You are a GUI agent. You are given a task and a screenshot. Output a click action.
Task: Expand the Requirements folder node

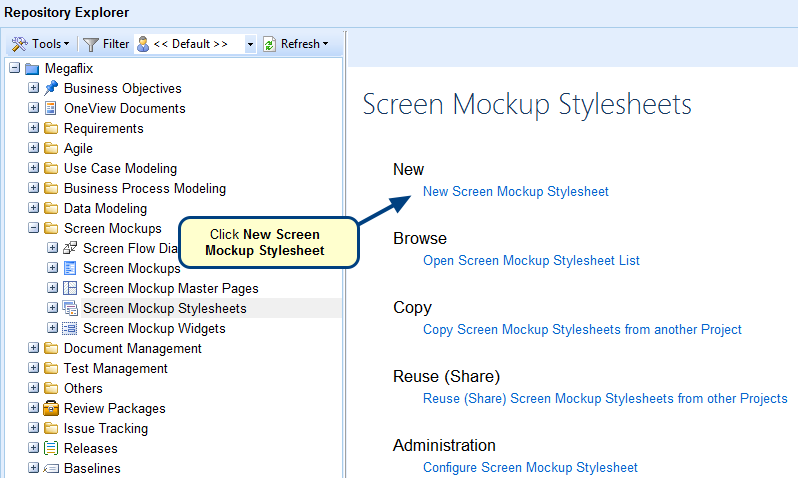33,128
